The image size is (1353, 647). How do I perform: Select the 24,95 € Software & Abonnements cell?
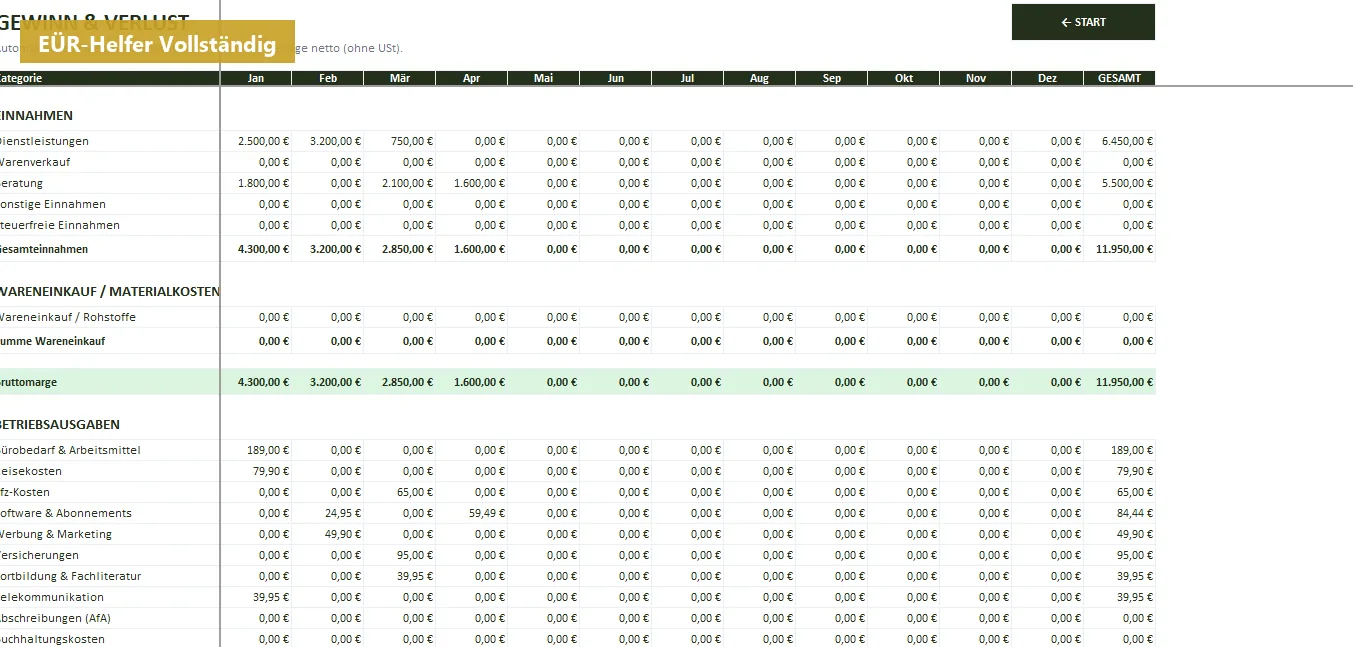tap(328, 513)
